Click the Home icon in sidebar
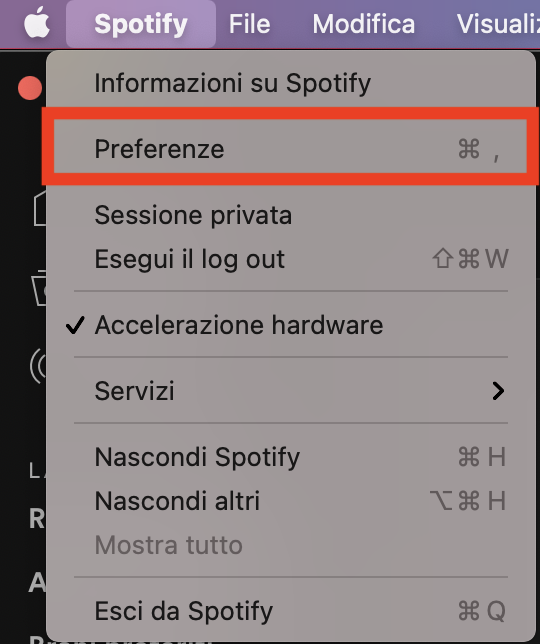This screenshot has height=644, width=540. click(x=40, y=209)
